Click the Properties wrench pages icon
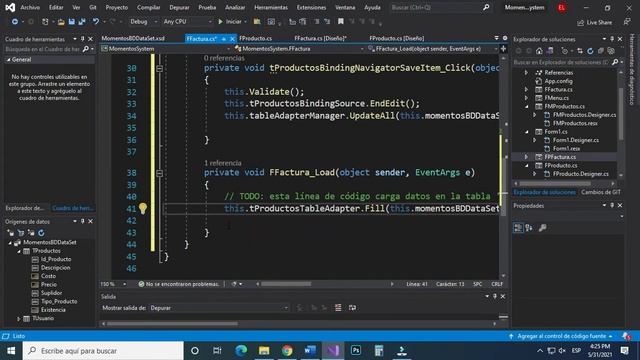640x360 pixels. pyautogui.click(x=542, y=228)
